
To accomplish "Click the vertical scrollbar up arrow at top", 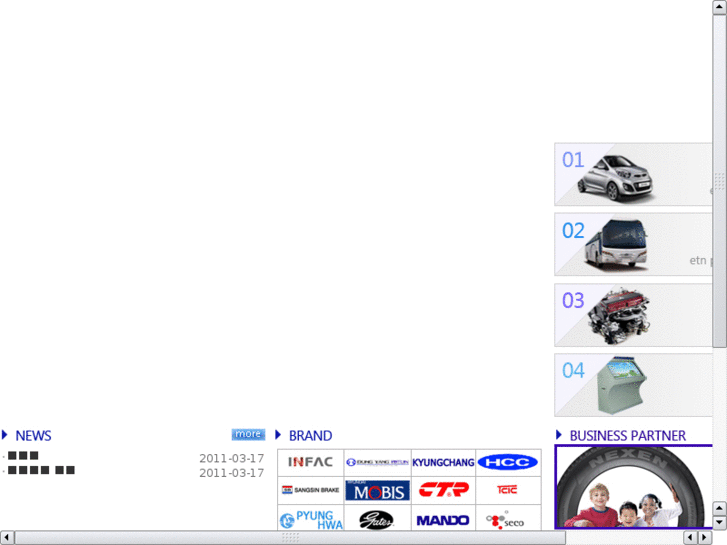I will 720,7.
